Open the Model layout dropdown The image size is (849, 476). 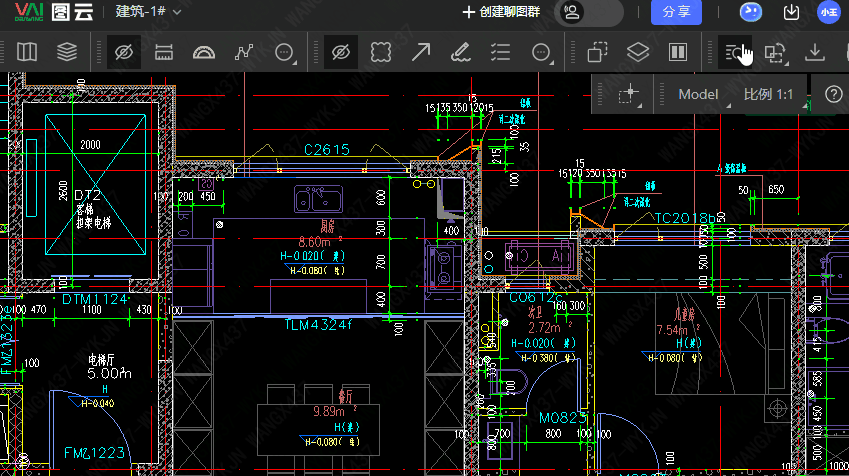click(x=700, y=94)
